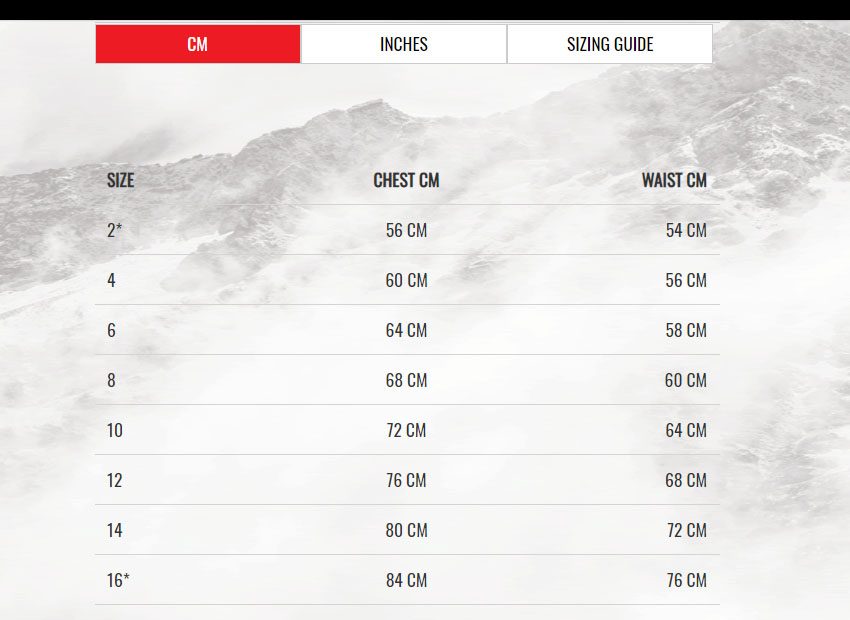Click the 54 CM waist value
Viewport: 850px width, 620px height.
click(x=686, y=230)
